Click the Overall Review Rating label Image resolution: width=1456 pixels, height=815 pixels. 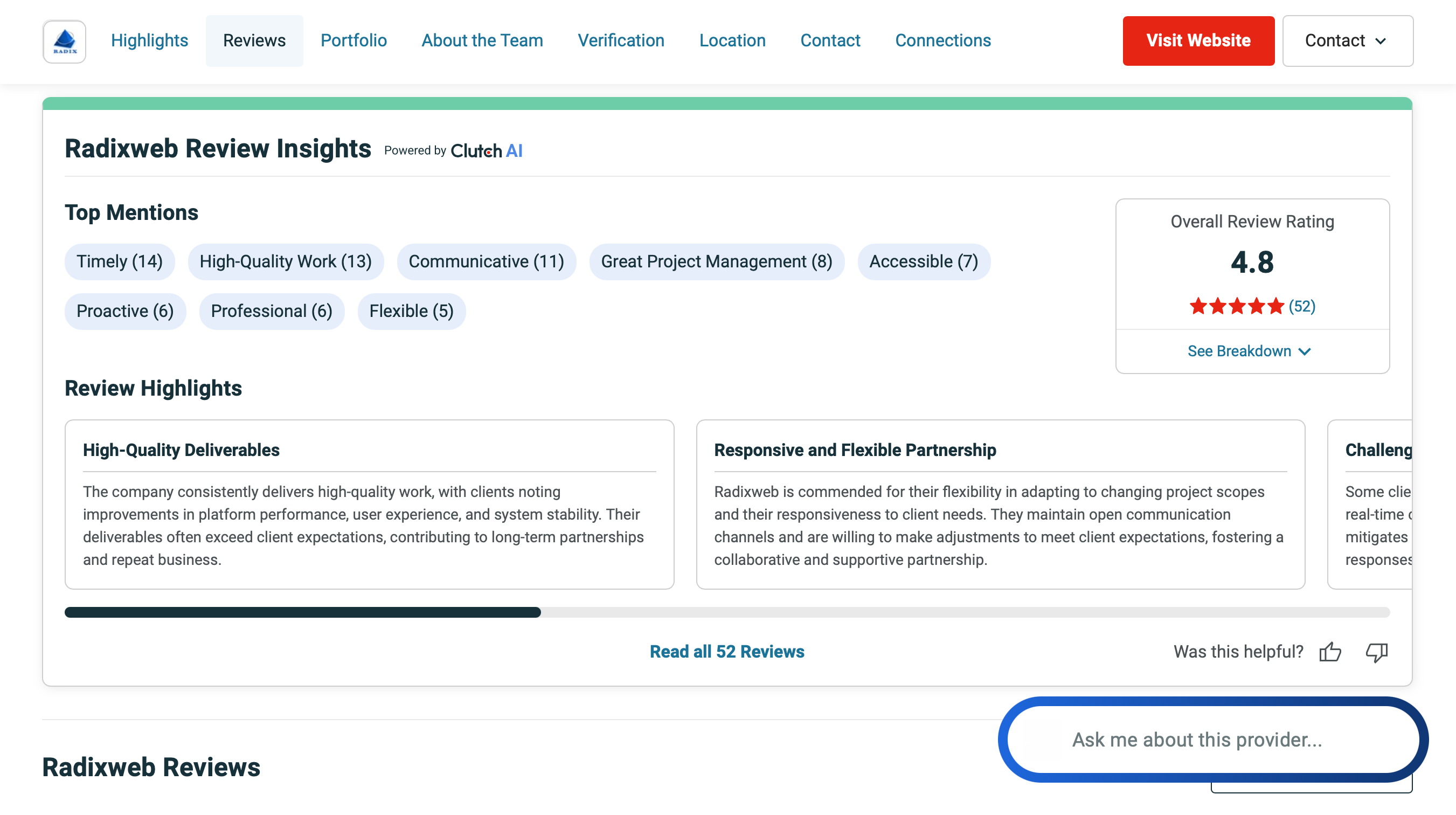(x=1252, y=222)
